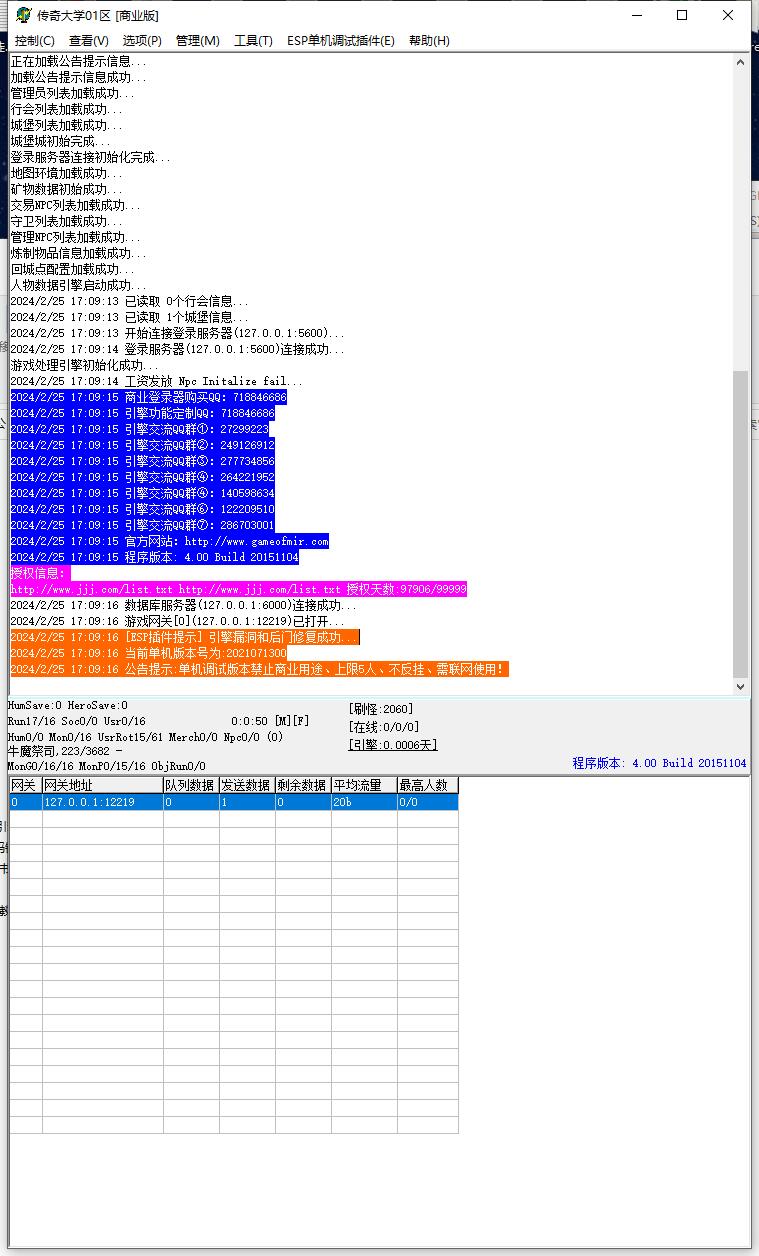Click the 最高人数 column header
The width and height of the screenshot is (759, 1256).
point(428,786)
